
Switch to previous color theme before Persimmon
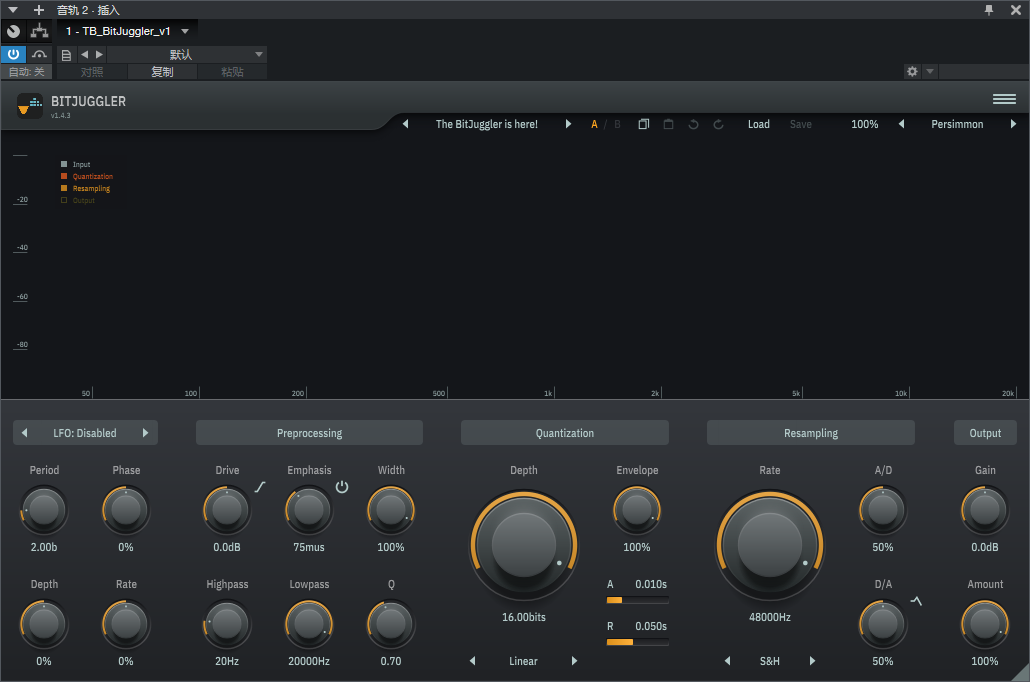tap(901, 124)
